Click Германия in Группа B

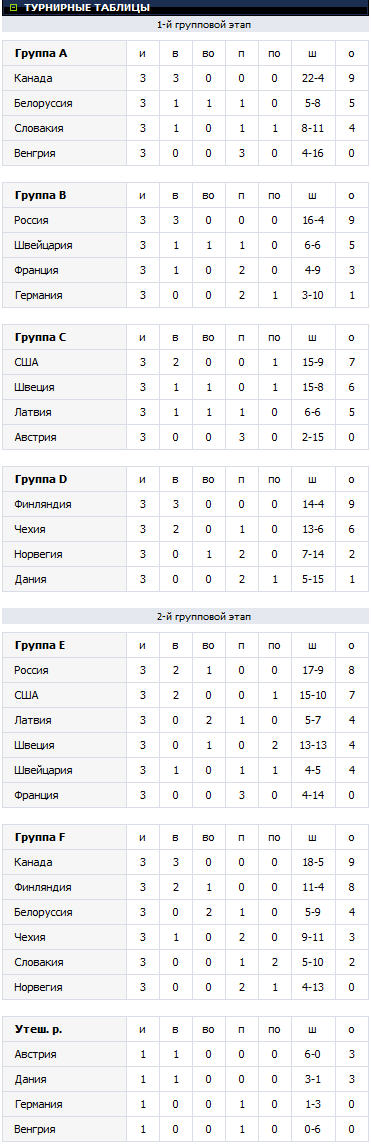coord(38,295)
